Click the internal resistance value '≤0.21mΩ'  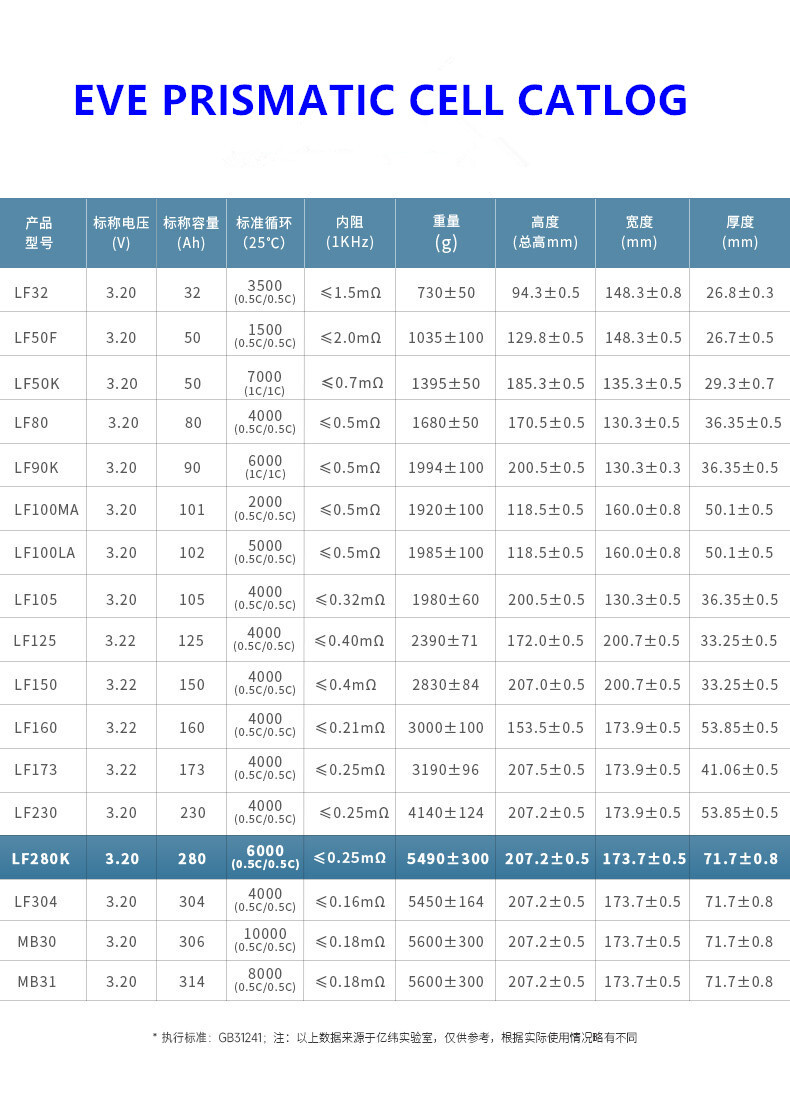click(x=350, y=727)
